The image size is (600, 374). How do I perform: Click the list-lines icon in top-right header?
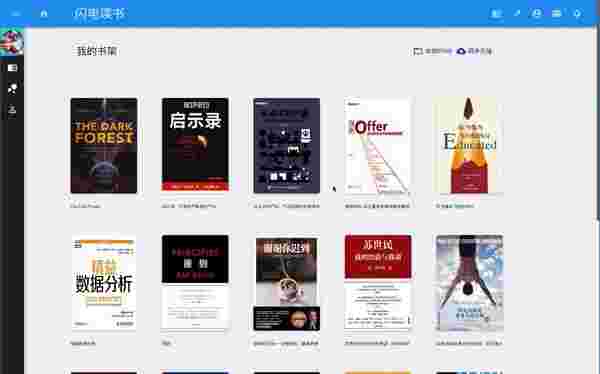557,14
